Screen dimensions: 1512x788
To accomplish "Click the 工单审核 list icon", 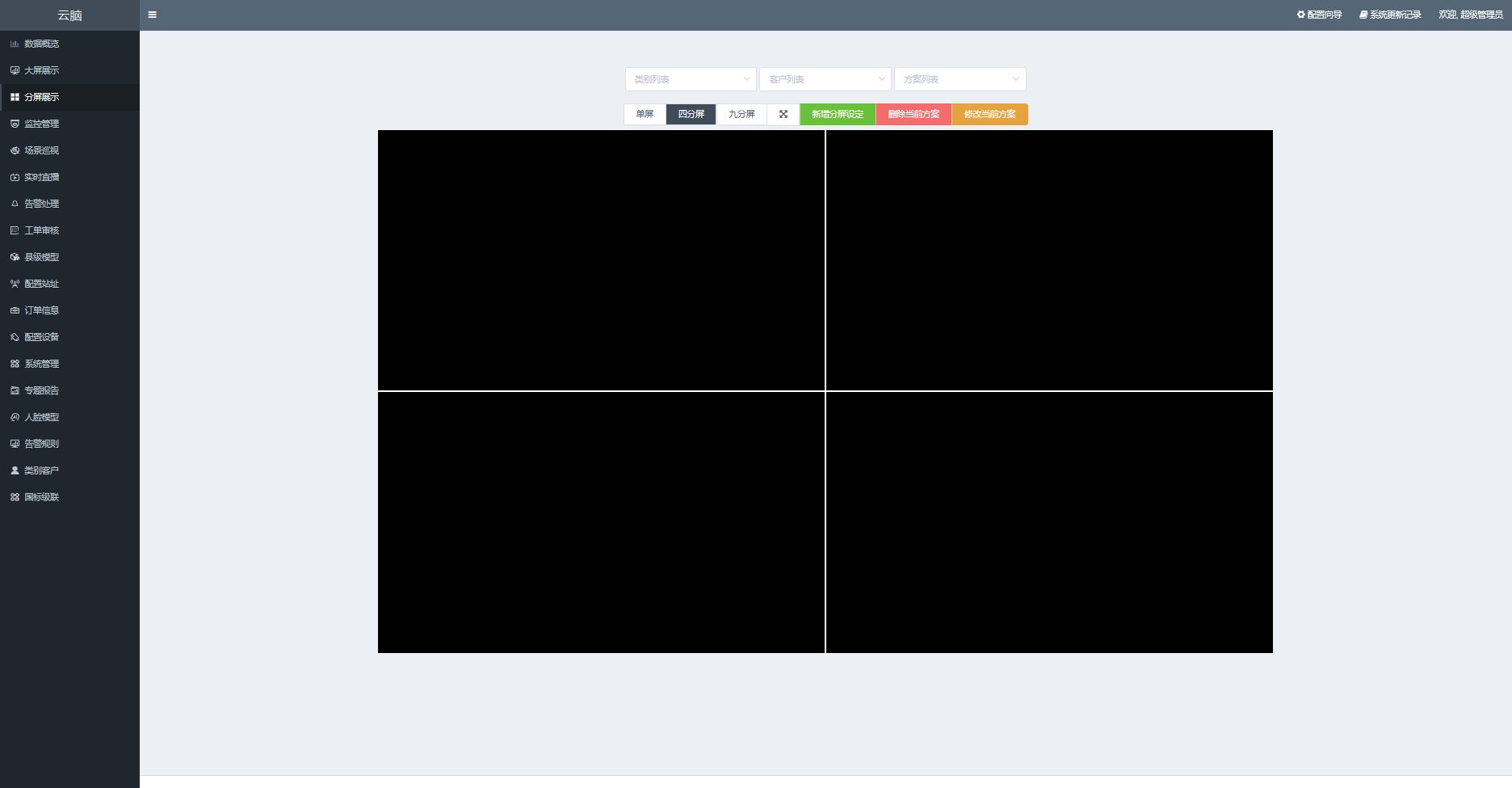I will [15, 230].
